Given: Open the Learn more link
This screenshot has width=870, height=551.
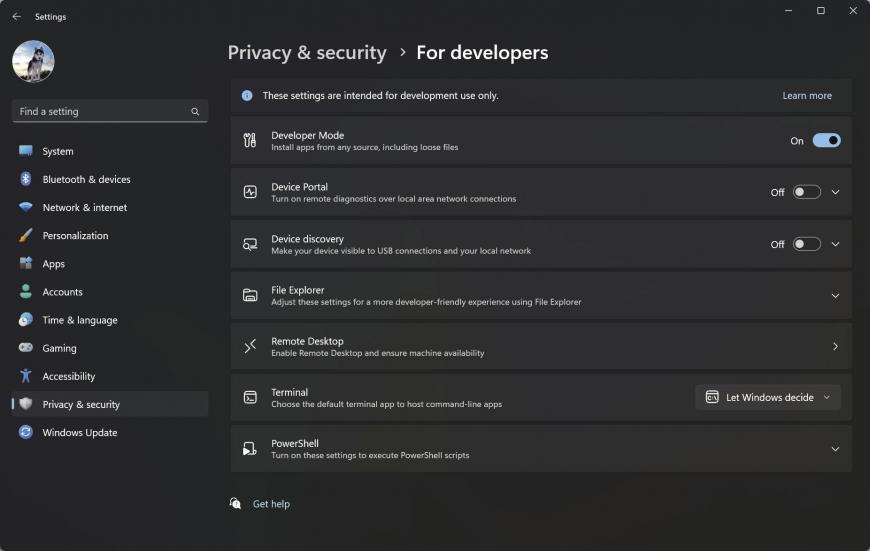Looking at the screenshot, I should [x=807, y=95].
